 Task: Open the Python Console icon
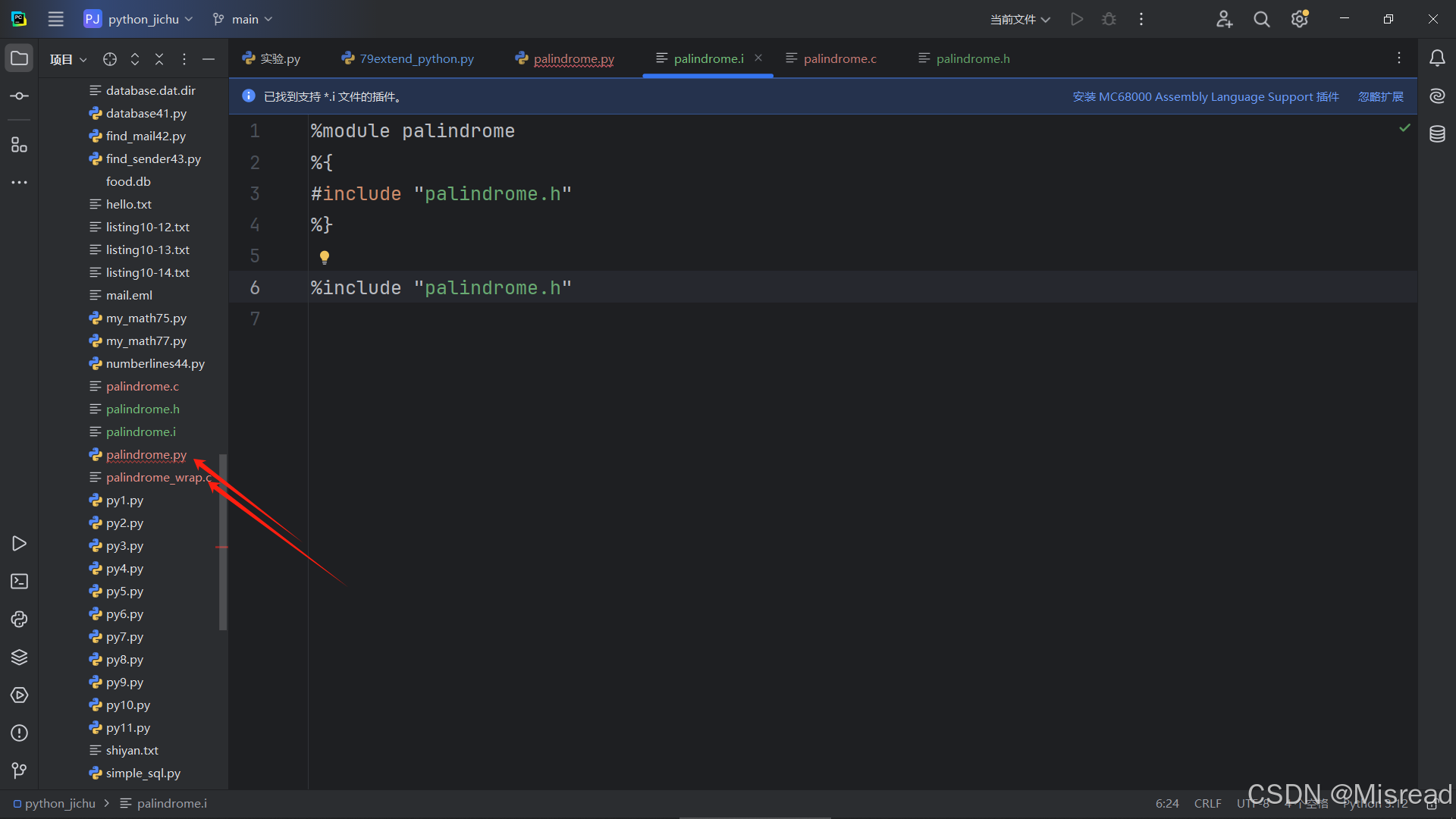(20, 620)
